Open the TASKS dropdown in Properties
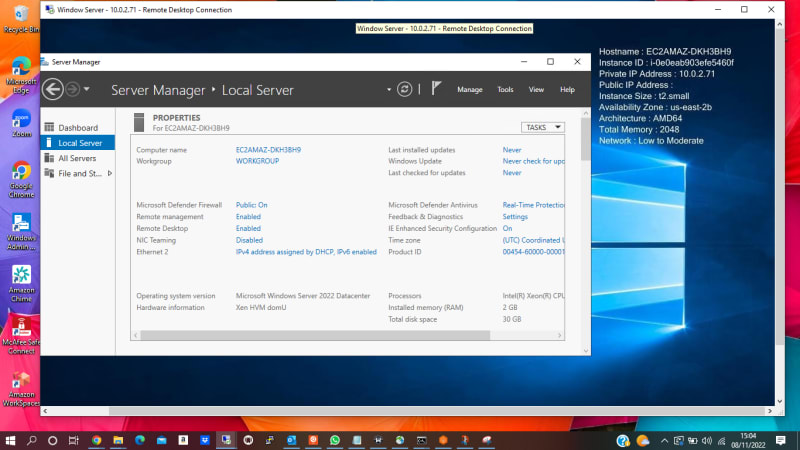This screenshot has height=450, width=800. 542,128
